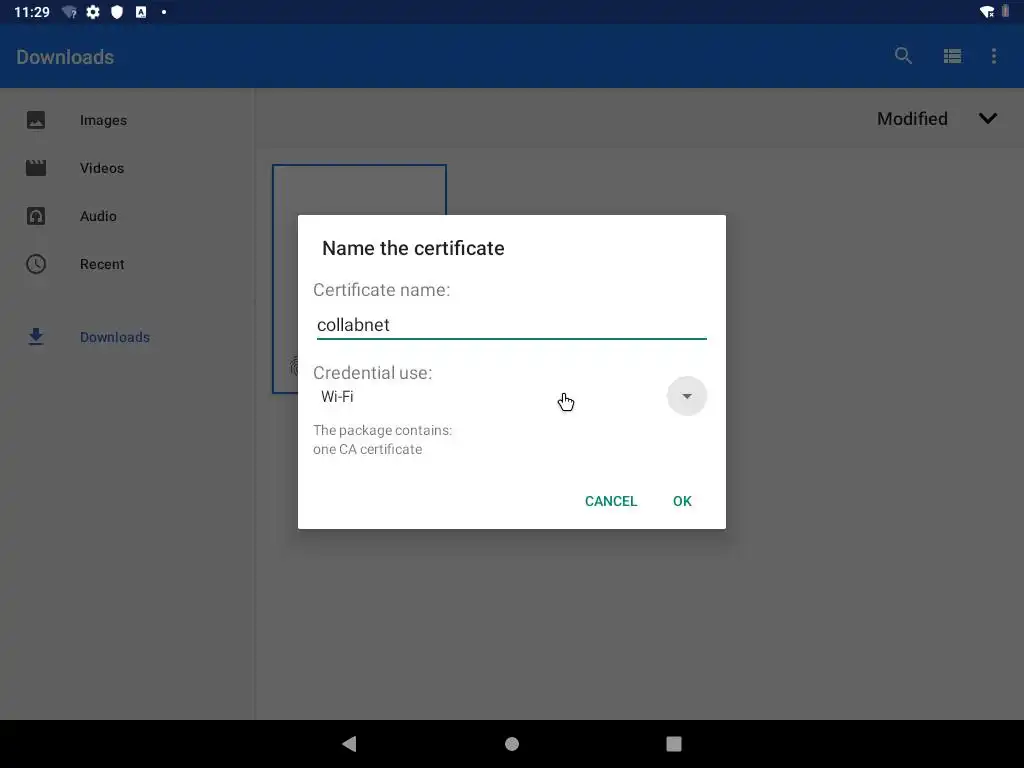Image resolution: width=1024 pixels, height=768 pixels.
Task: Tap the keyboard 'A' status icon
Action: pos(141,12)
